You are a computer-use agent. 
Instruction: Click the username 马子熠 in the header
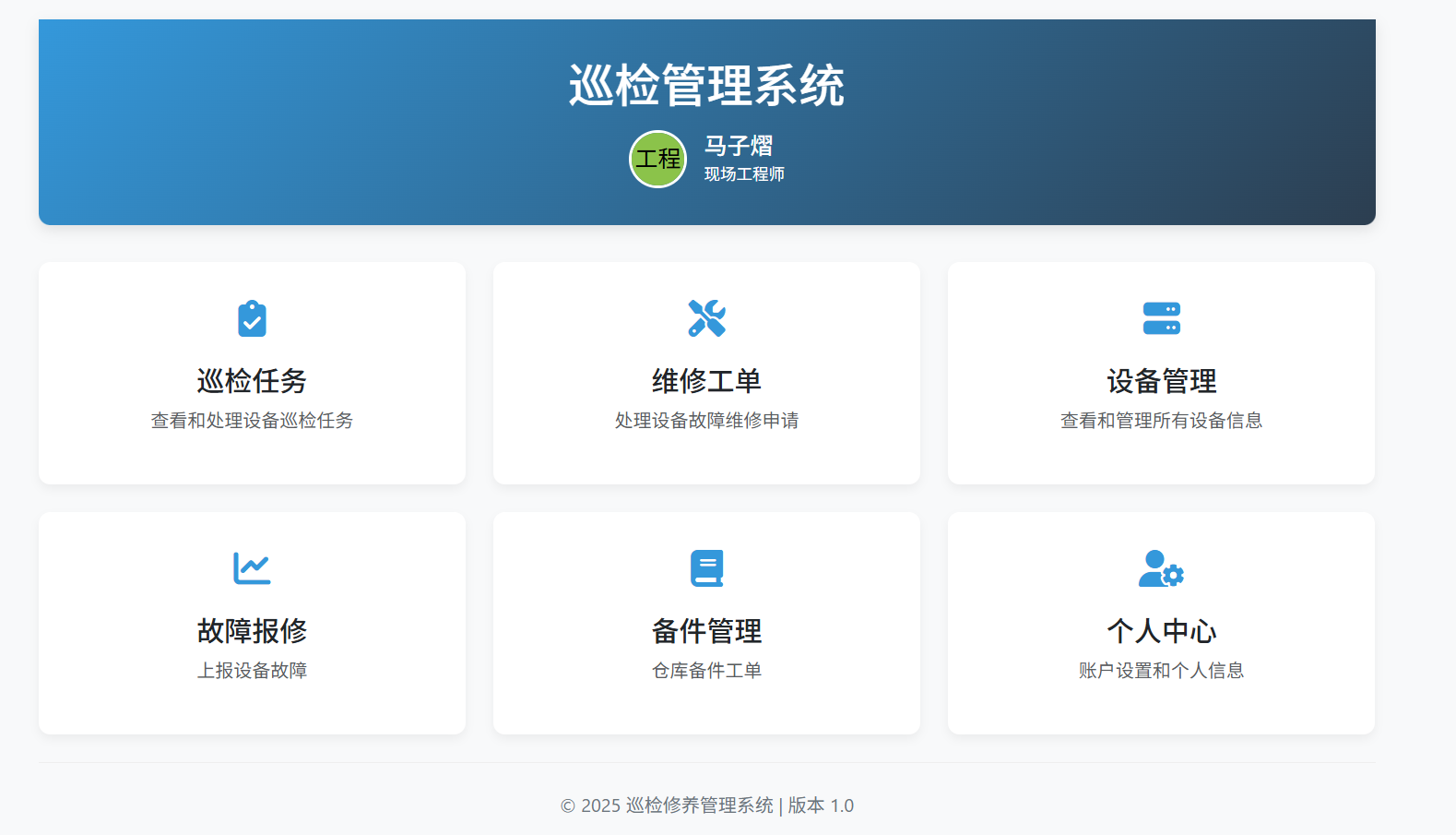(x=739, y=146)
